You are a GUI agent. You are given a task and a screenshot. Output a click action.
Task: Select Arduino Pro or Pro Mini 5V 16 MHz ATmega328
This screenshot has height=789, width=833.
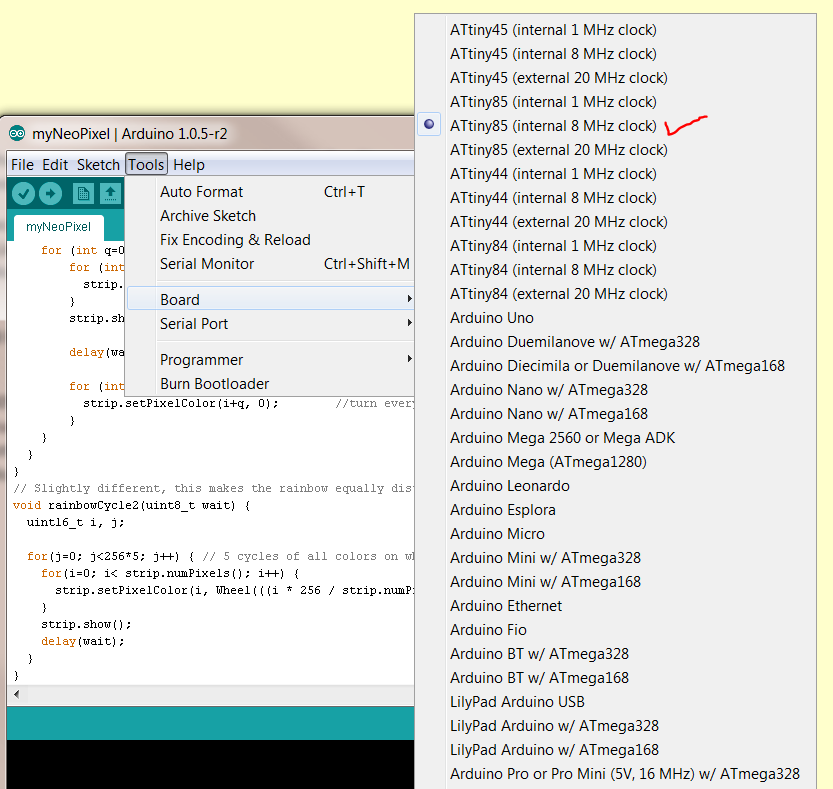(x=625, y=774)
